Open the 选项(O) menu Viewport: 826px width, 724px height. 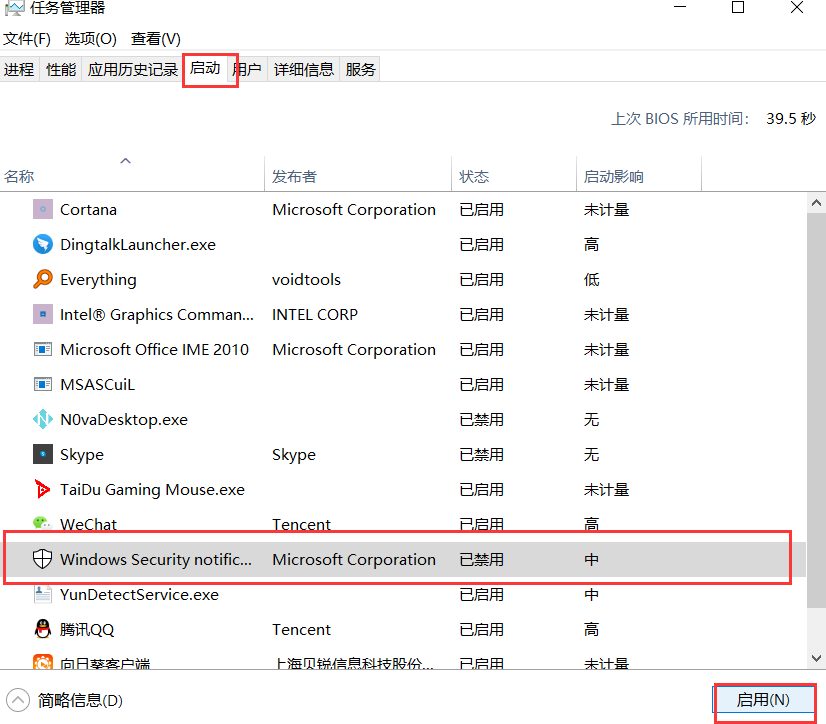coord(90,39)
